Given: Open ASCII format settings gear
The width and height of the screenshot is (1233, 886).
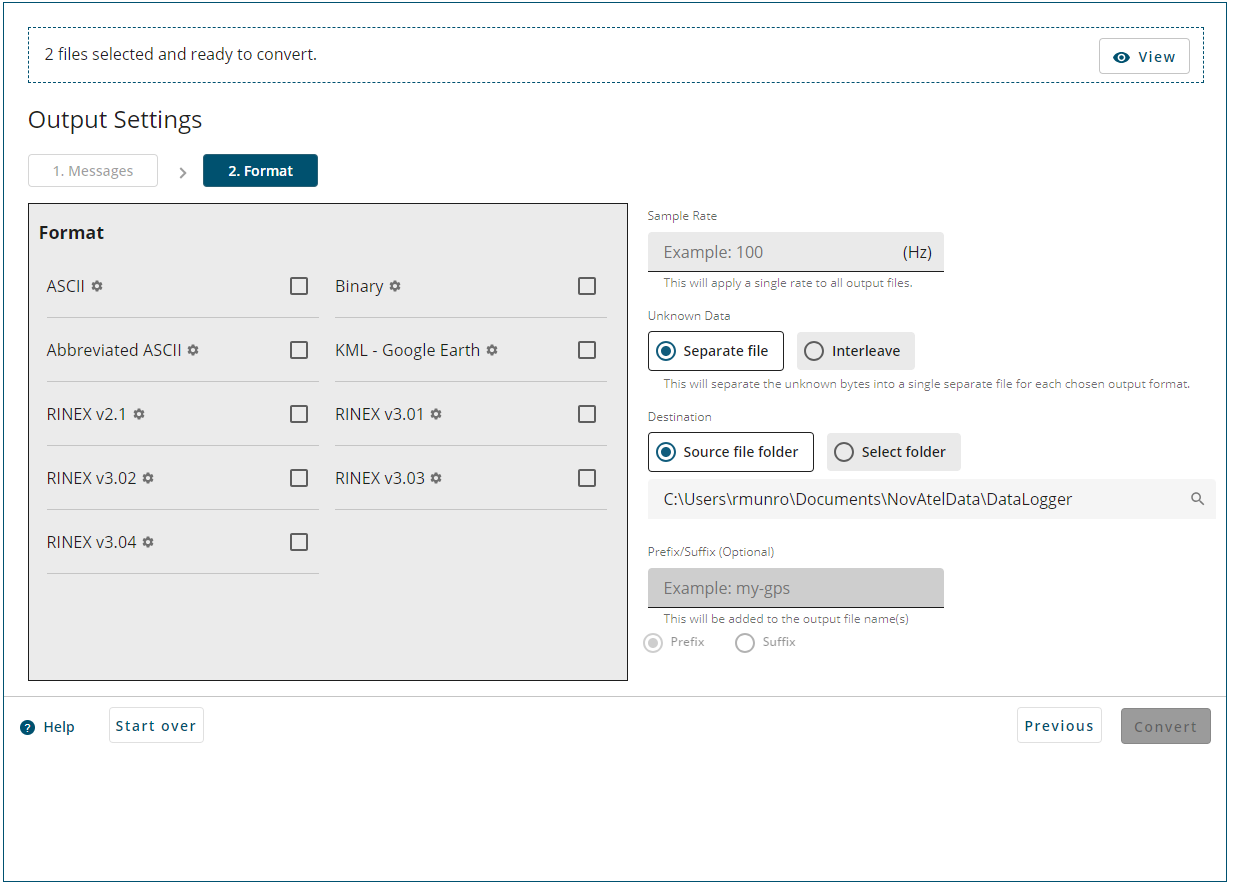Looking at the screenshot, I should coord(97,286).
